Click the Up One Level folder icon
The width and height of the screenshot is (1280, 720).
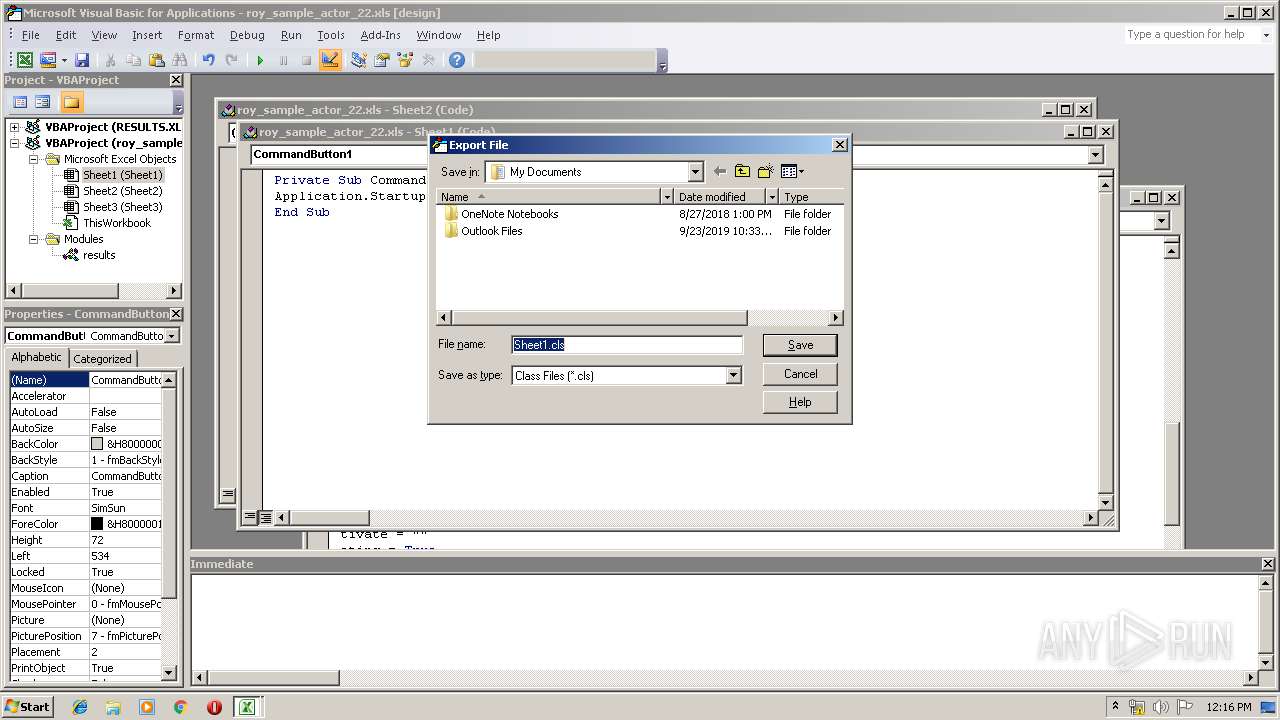click(742, 172)
